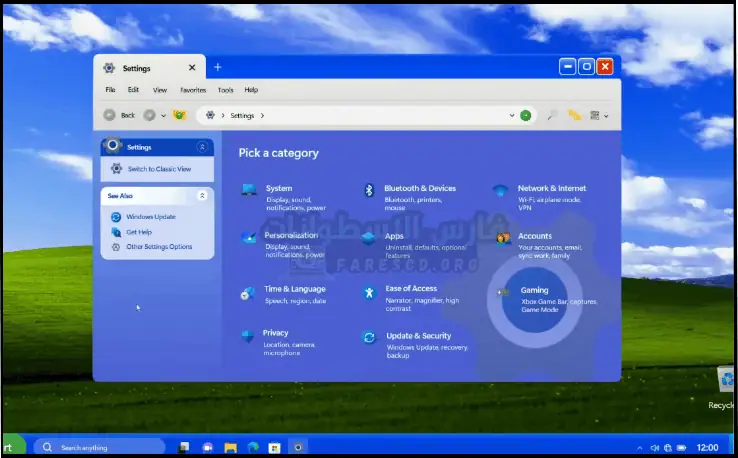The height and width of the screenshot is (458, 738).
Task: Click the Gaming controller icon
Action: 503,292
